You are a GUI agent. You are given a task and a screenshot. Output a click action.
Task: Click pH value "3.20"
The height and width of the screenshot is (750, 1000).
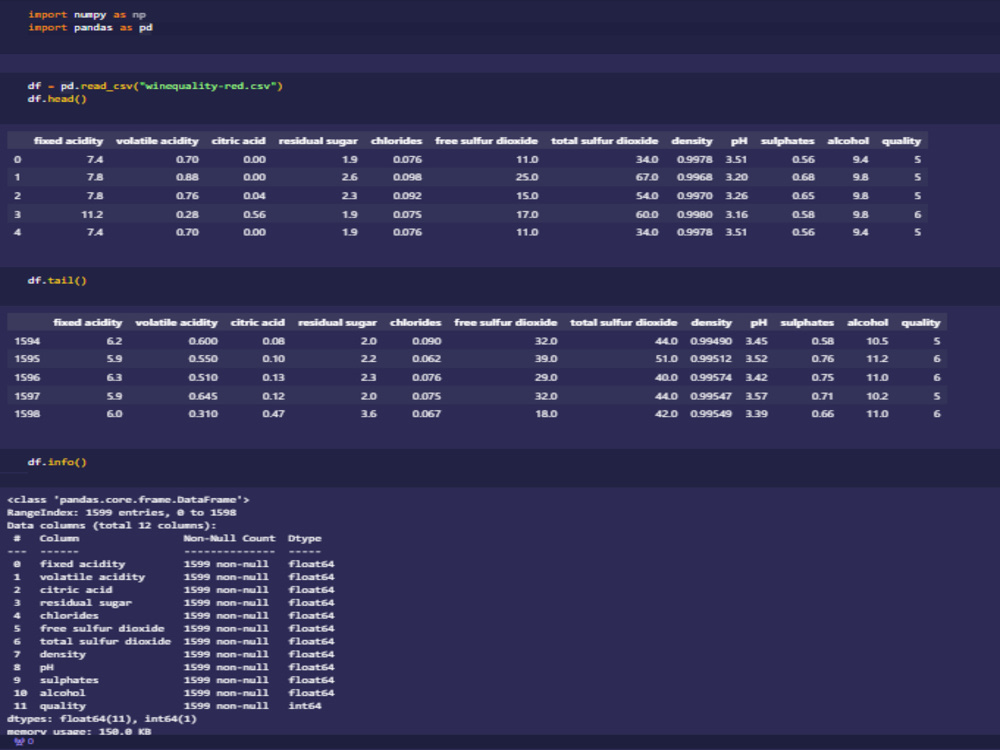(x=736, y=177)
